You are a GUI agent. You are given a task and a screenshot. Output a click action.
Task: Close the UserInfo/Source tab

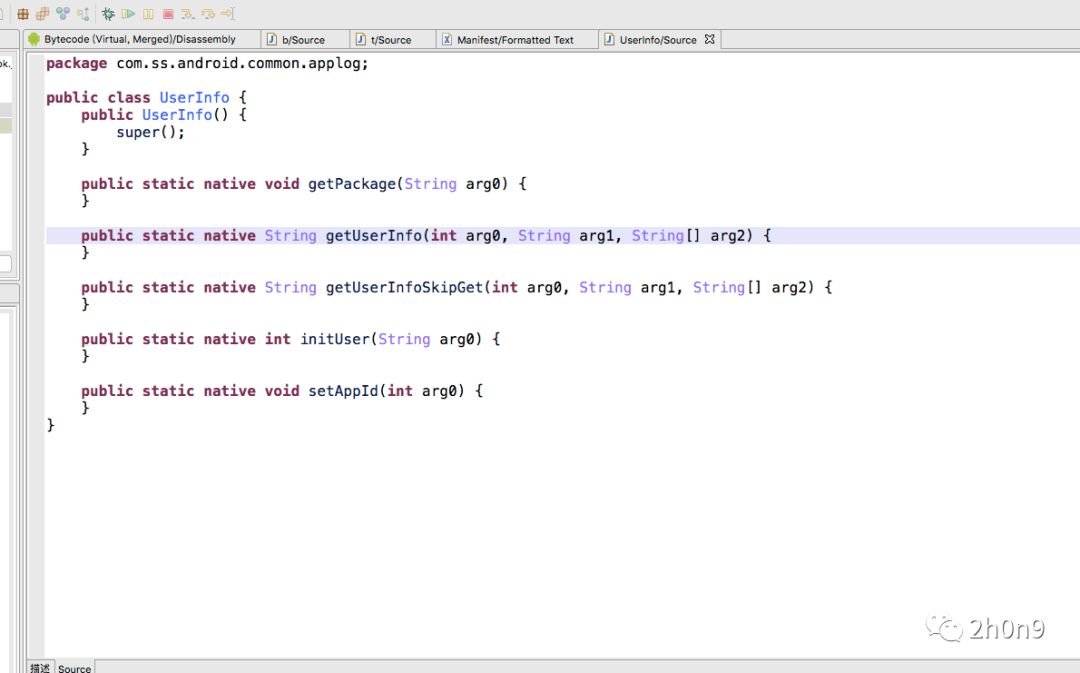(709, 39)
